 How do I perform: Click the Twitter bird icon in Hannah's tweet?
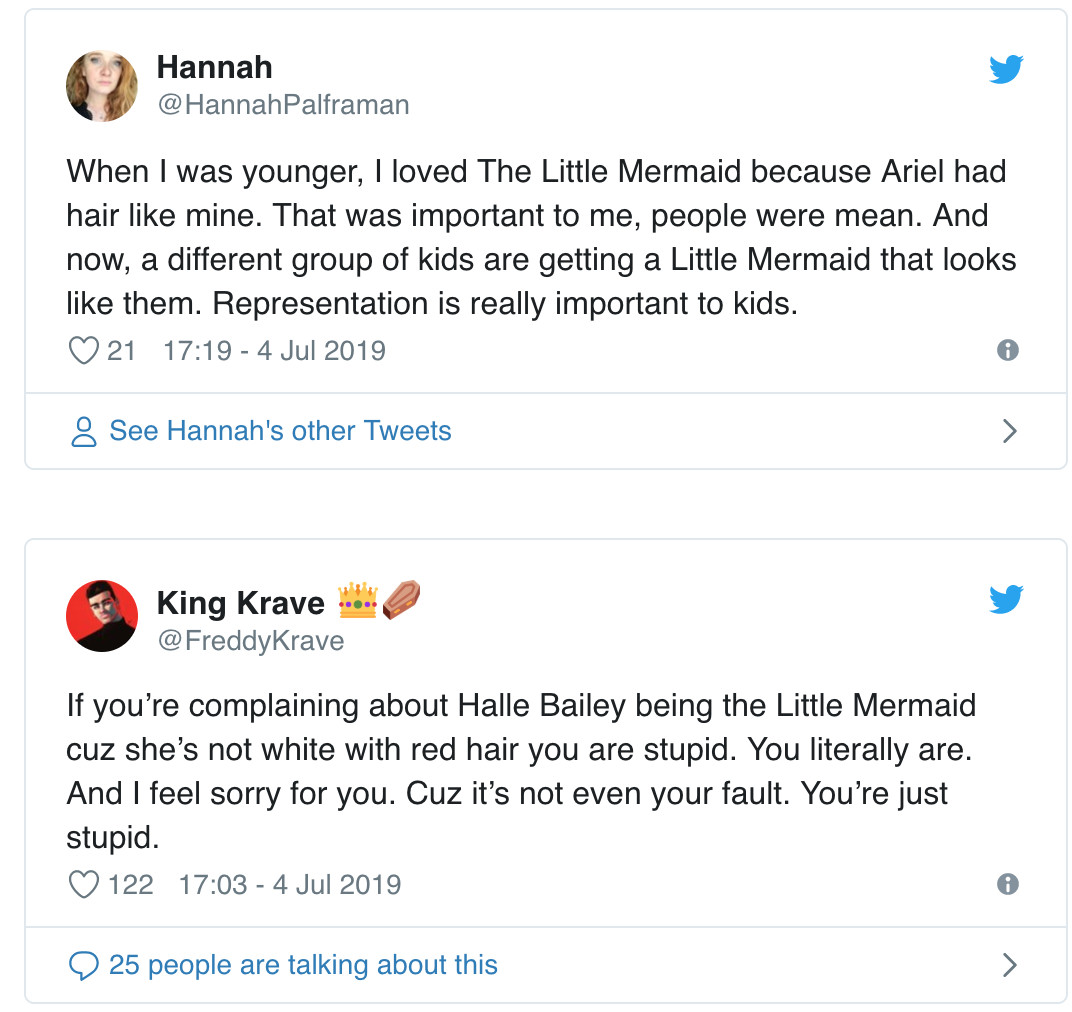point(1006,69)
